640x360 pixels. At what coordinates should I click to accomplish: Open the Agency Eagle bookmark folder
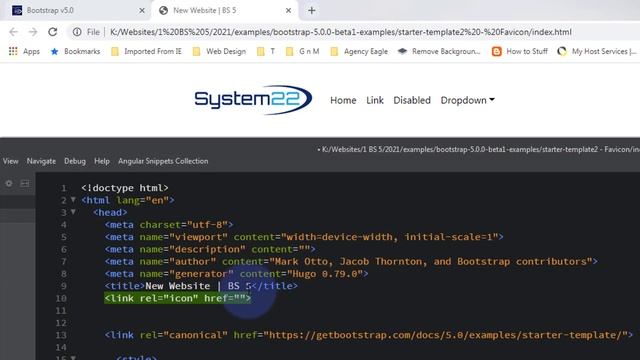point(359,51)
